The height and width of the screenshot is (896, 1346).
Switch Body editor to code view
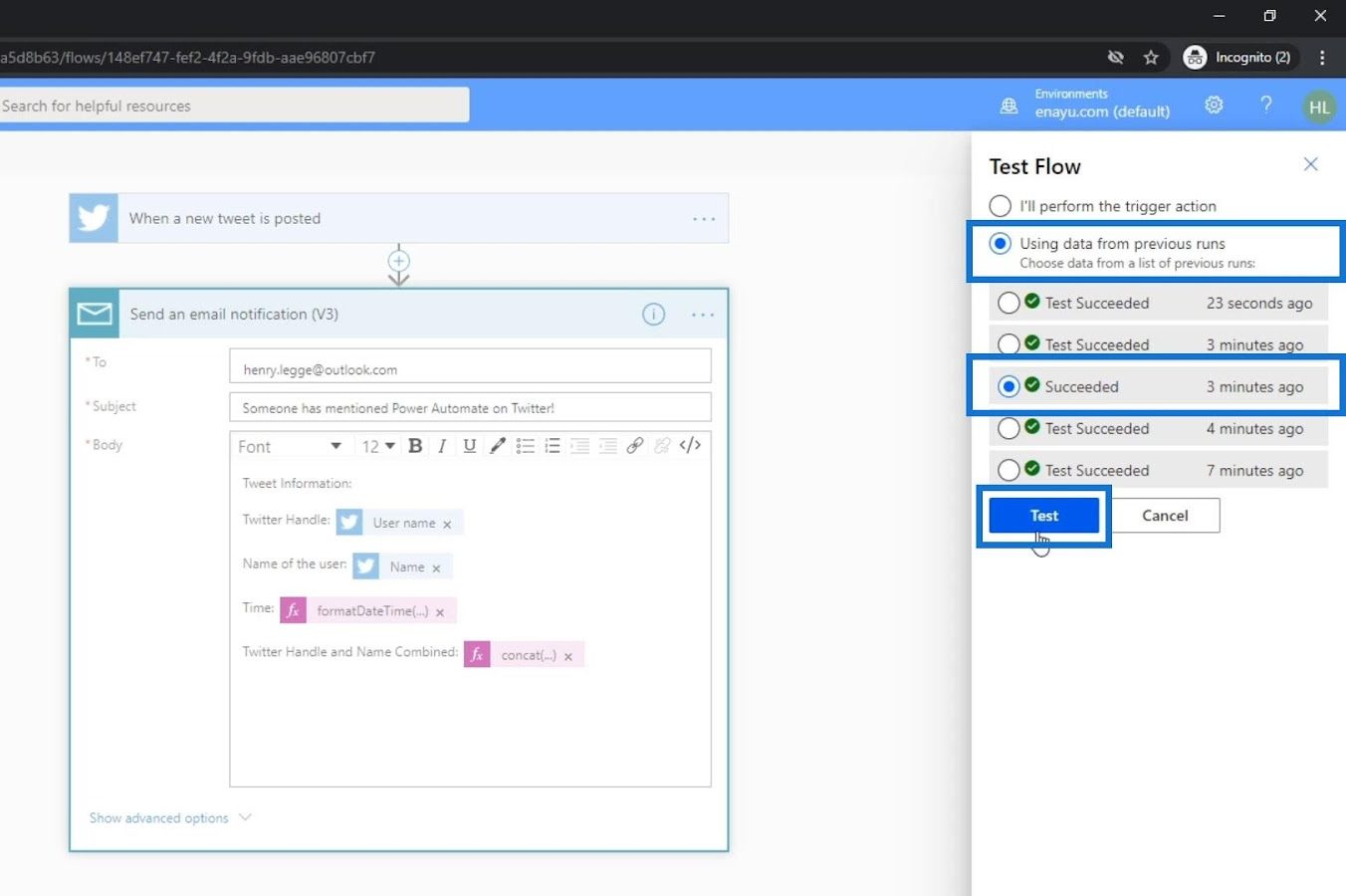tap(690, 445)
